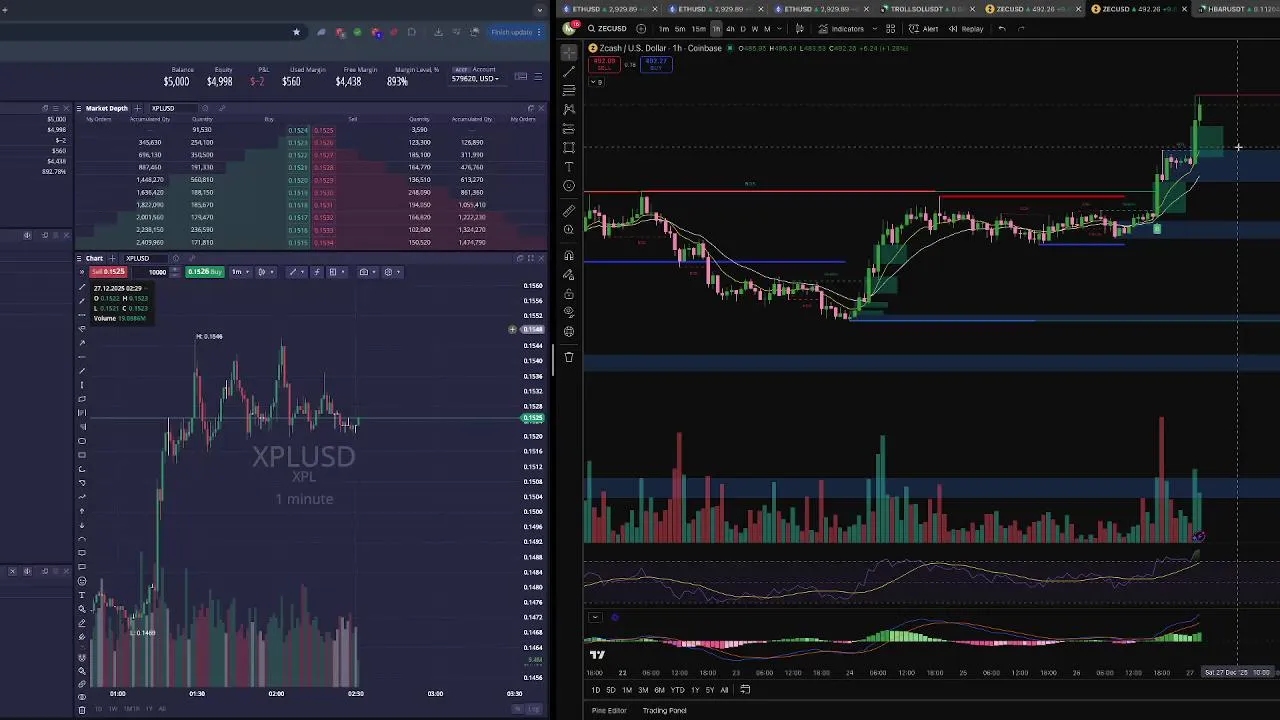The width and height of the screenshot is (1280, 720).
Task: Select the text annotation tool in TradingView
Action: click(x=569, y=166)
